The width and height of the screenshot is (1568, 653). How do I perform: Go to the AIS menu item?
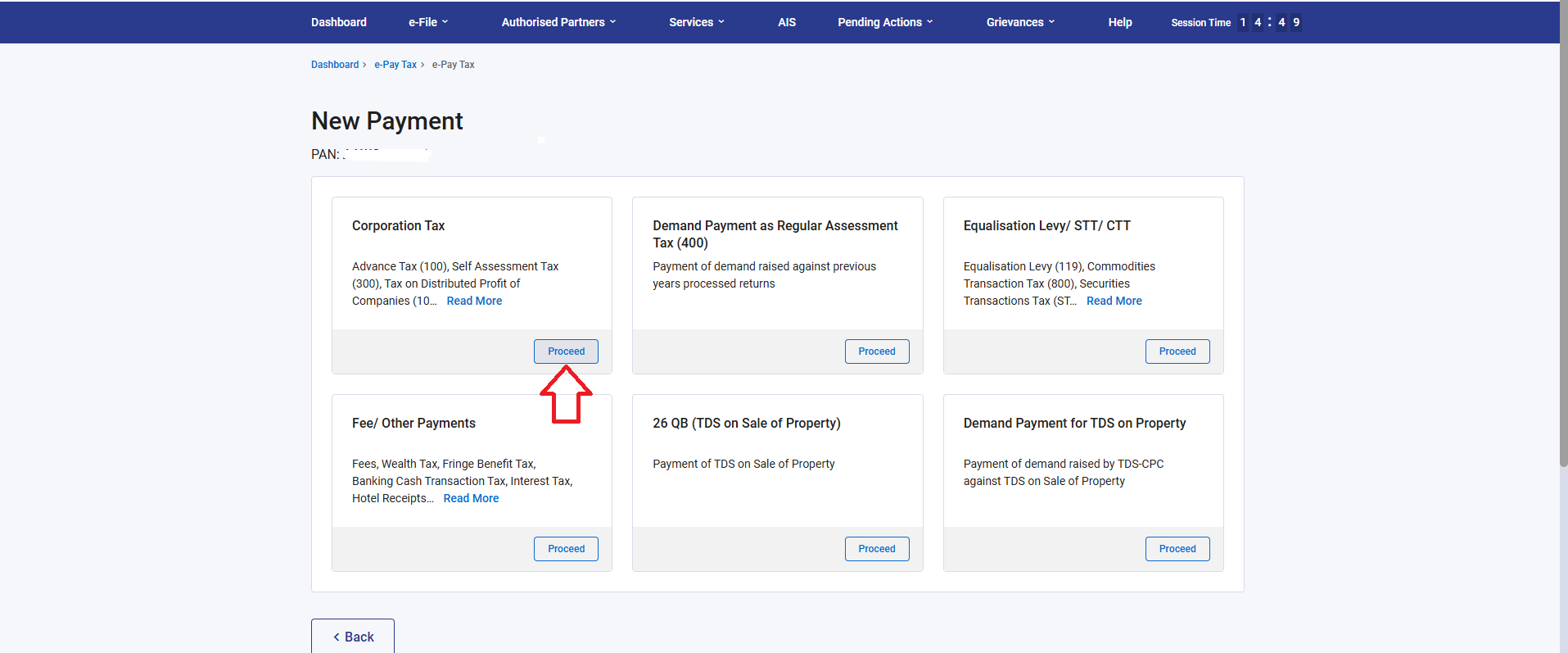pyautogui.click(x=787, y=22)
